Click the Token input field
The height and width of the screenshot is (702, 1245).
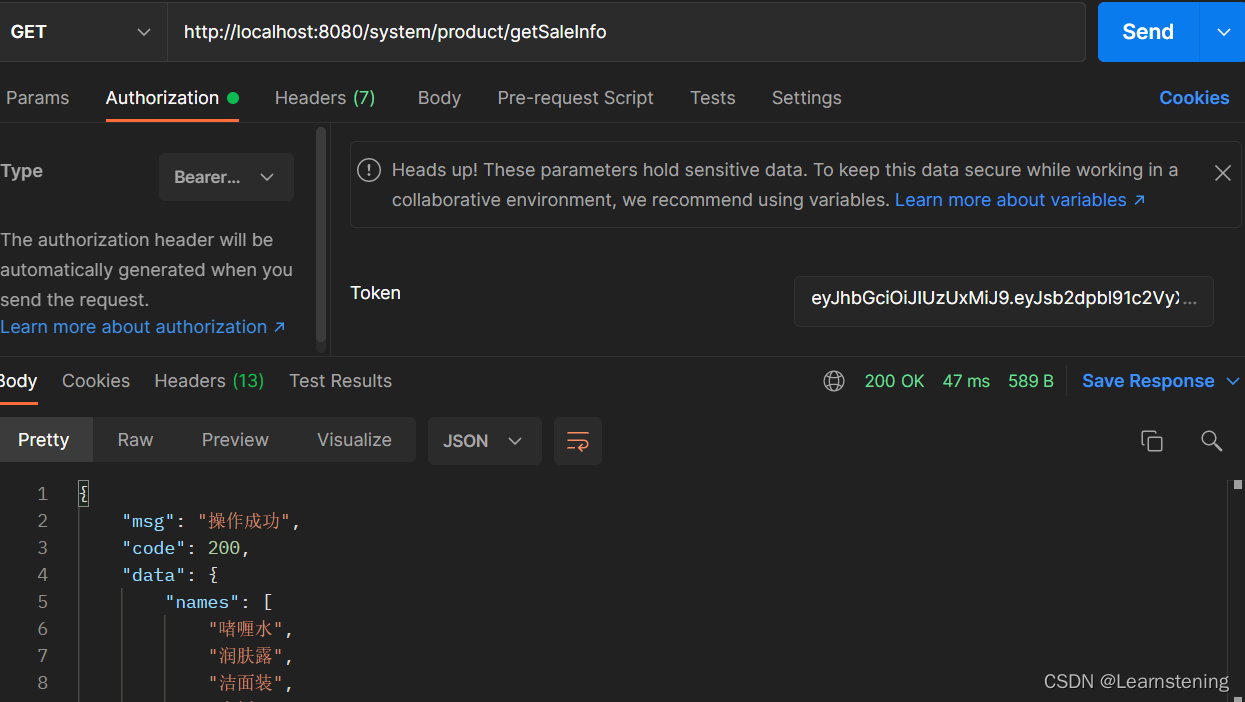[x=1003, y=301]
